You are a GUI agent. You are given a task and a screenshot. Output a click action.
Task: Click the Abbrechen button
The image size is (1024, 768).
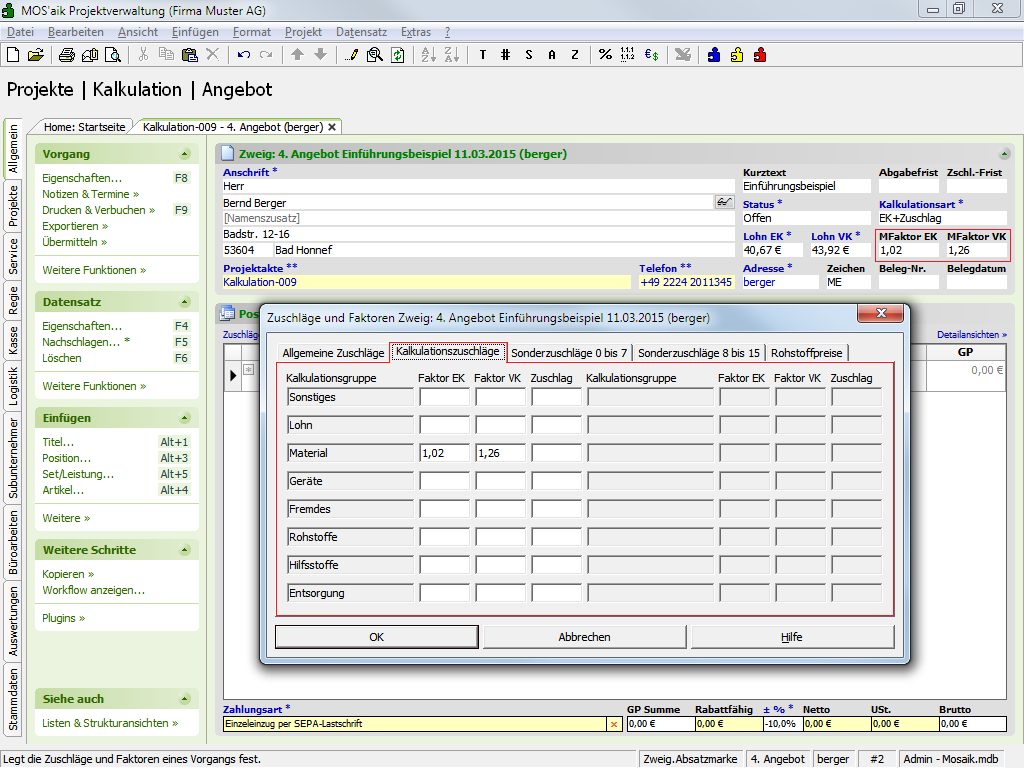click(x=584, y=637)
